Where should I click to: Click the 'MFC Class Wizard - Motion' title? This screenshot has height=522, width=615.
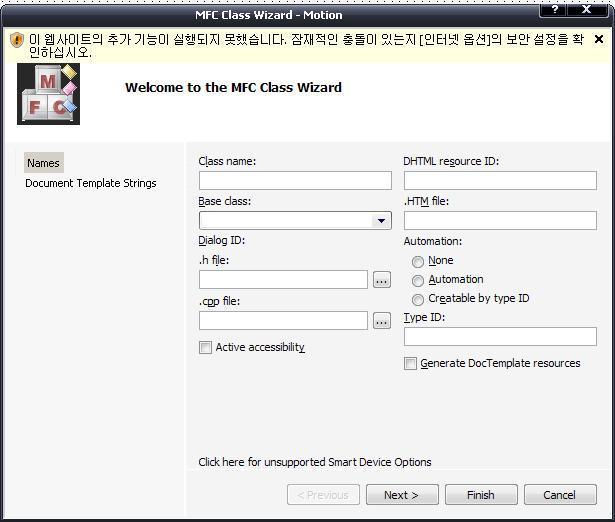click(269, 15)
